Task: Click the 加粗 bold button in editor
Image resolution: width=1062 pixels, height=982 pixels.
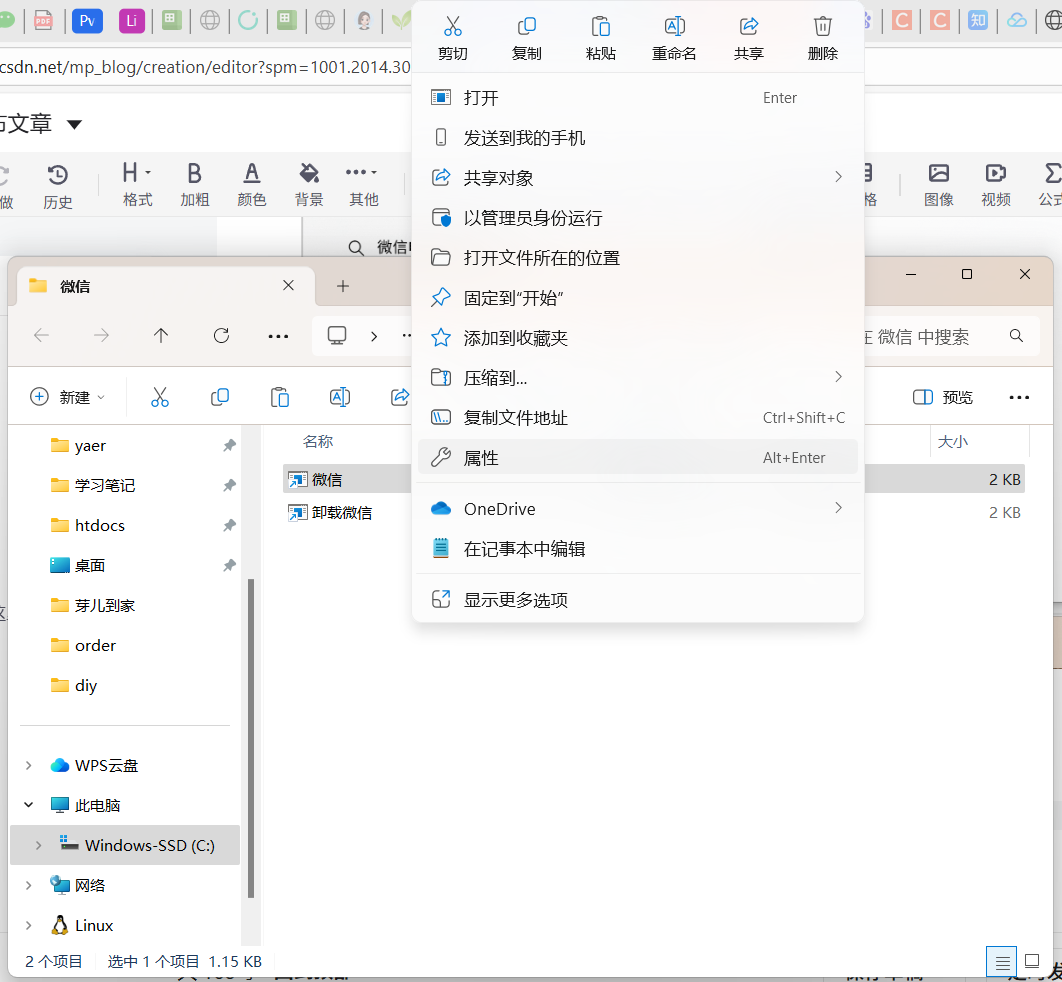Action: pyautogui.click(x=194, y=184)
